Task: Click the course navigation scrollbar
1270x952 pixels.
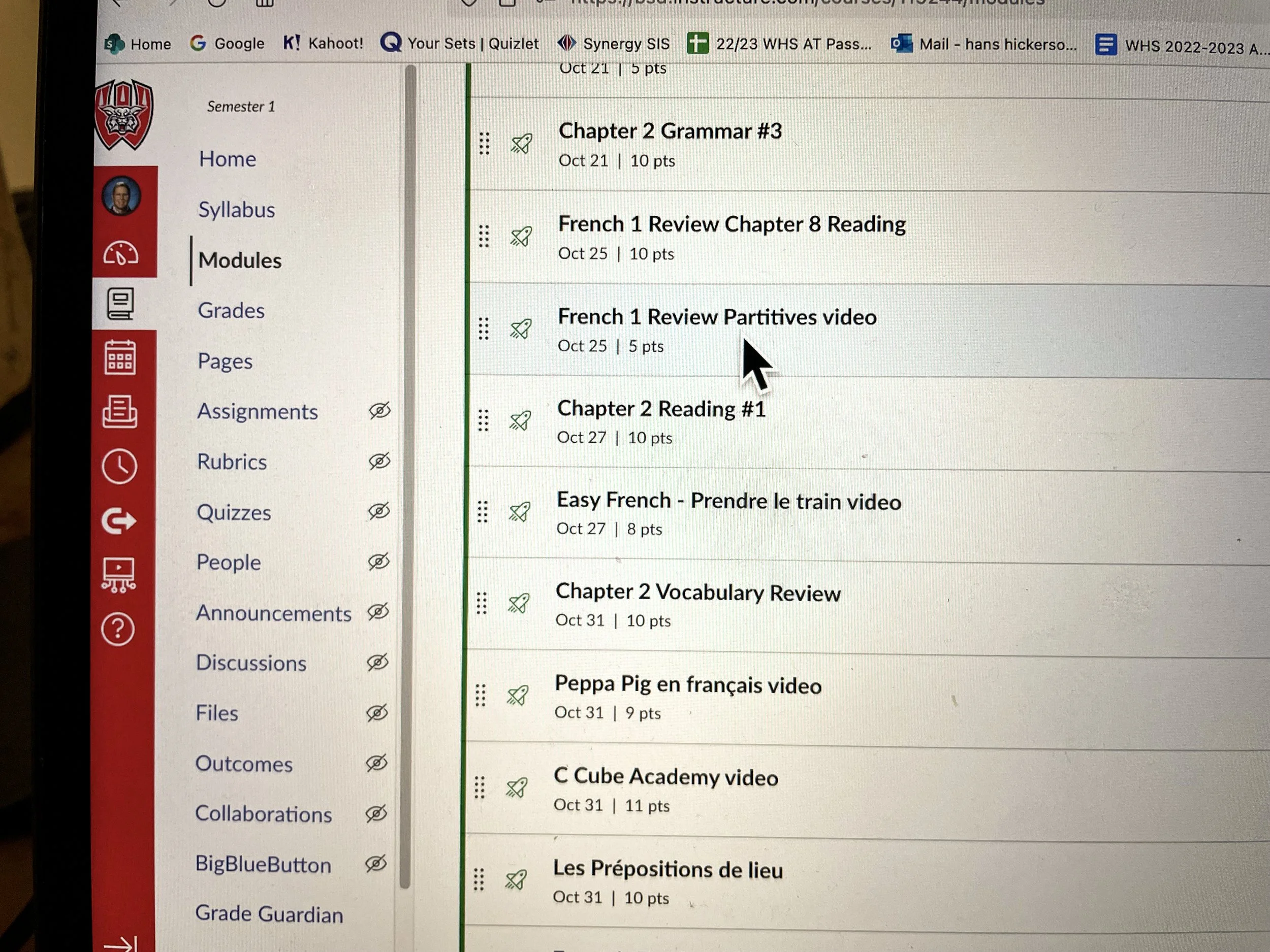Action: pos(407,476)
